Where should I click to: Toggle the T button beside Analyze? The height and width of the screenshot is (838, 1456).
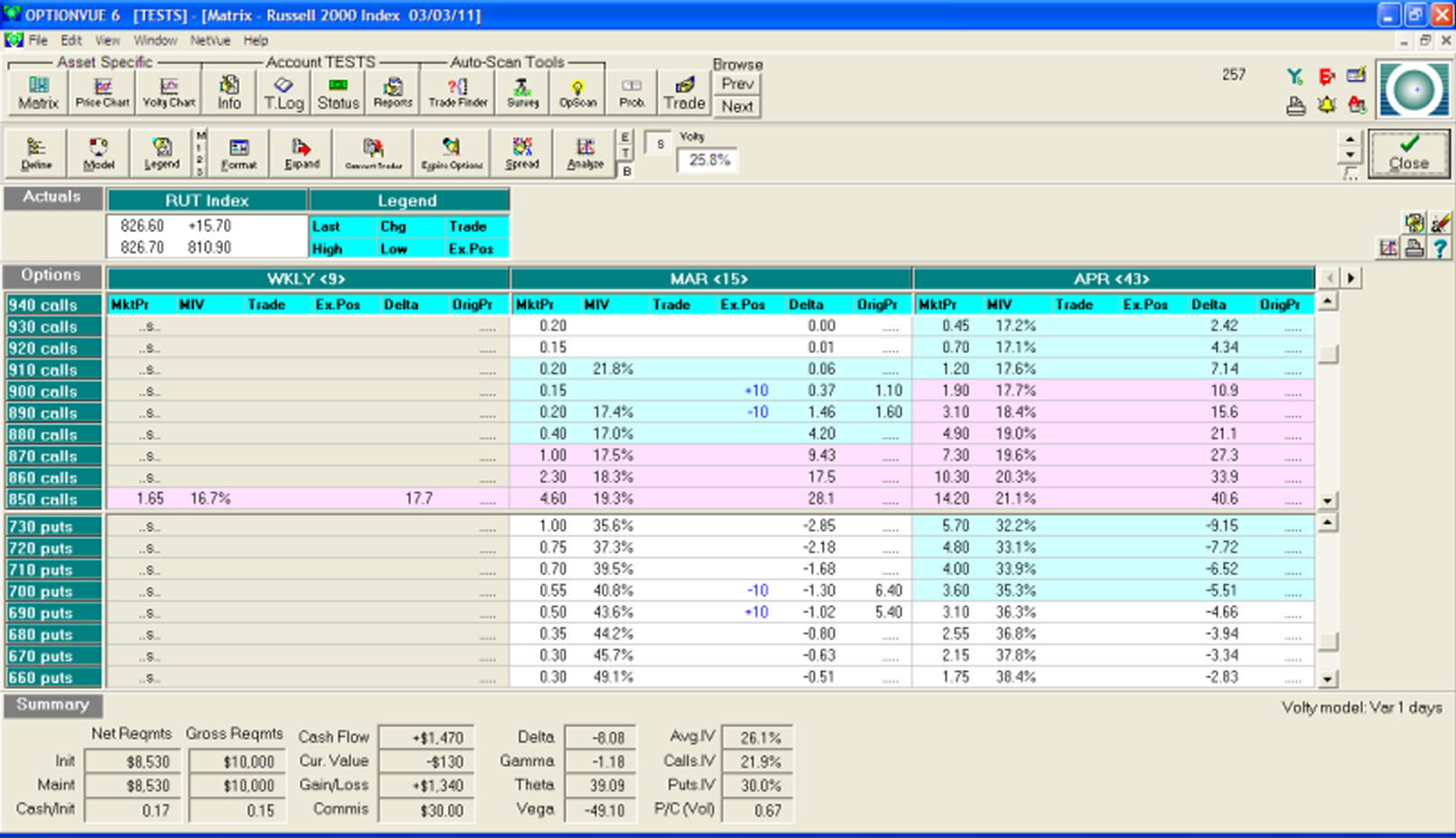[x=625, y=154]
